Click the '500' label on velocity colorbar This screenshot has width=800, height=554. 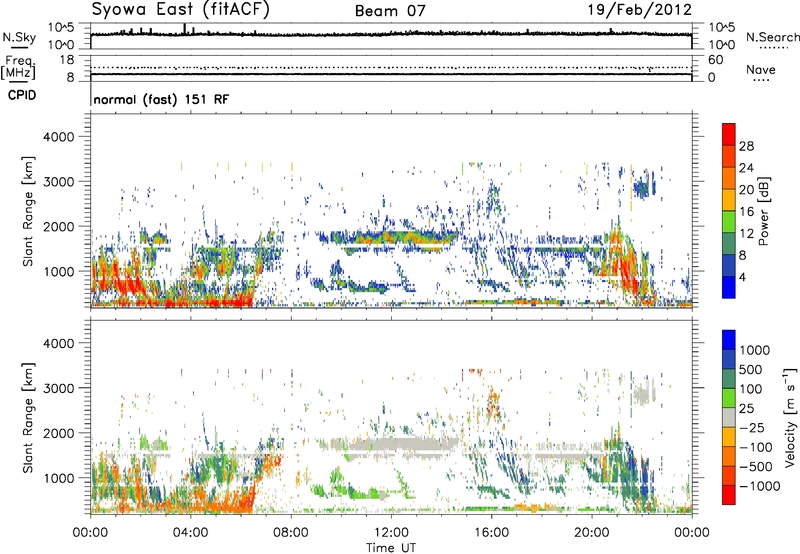click(x=751, y=369)
